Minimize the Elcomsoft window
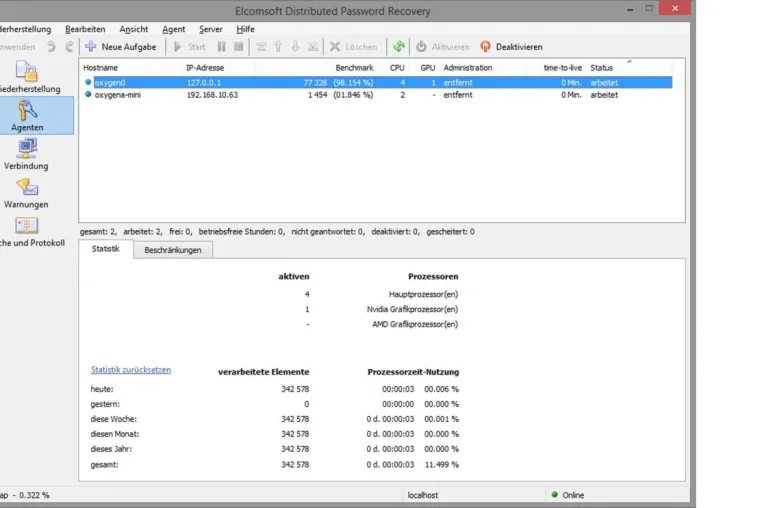This screenshot has width=762, height=508. coord(630,8)
